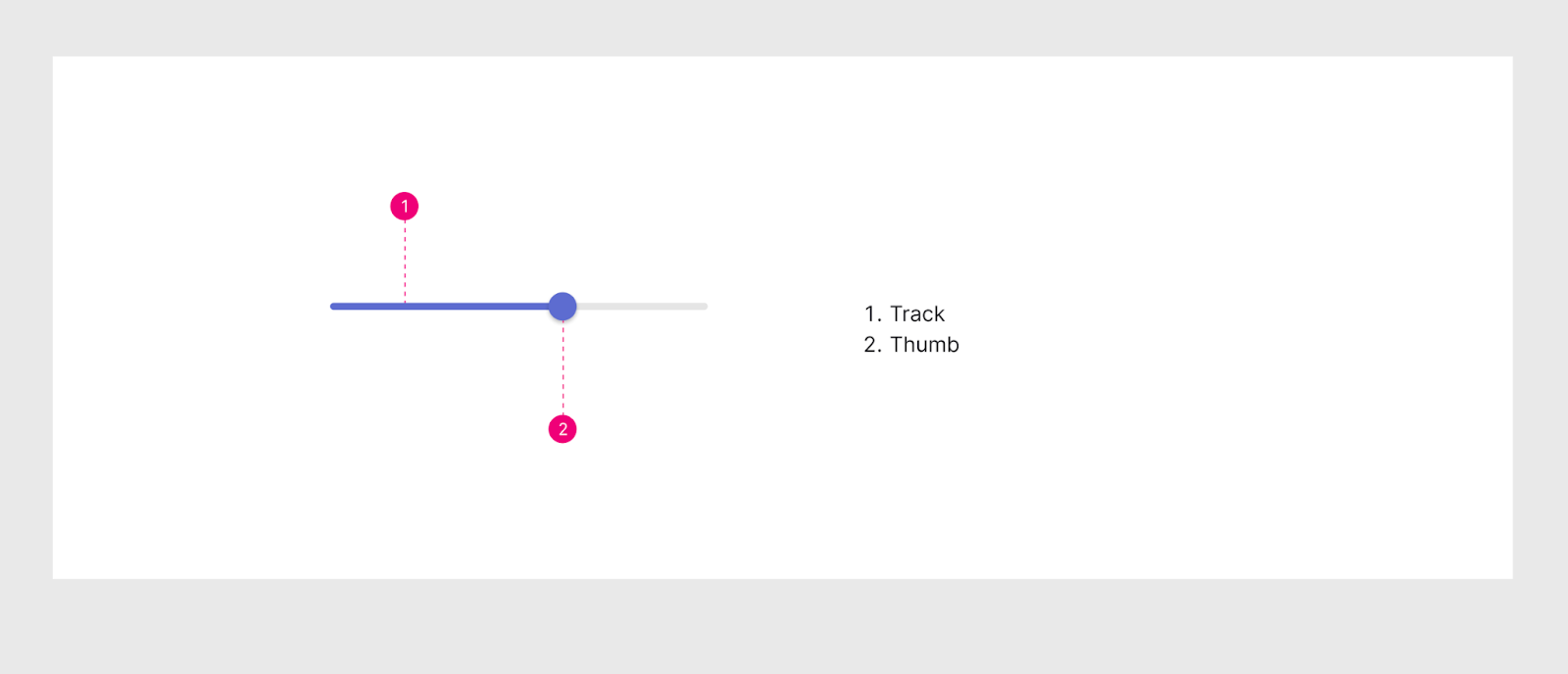This screenshot has height=674, width=1568.
Task: Select the "1. Track" legend entry
Action: tap(905, 313)
